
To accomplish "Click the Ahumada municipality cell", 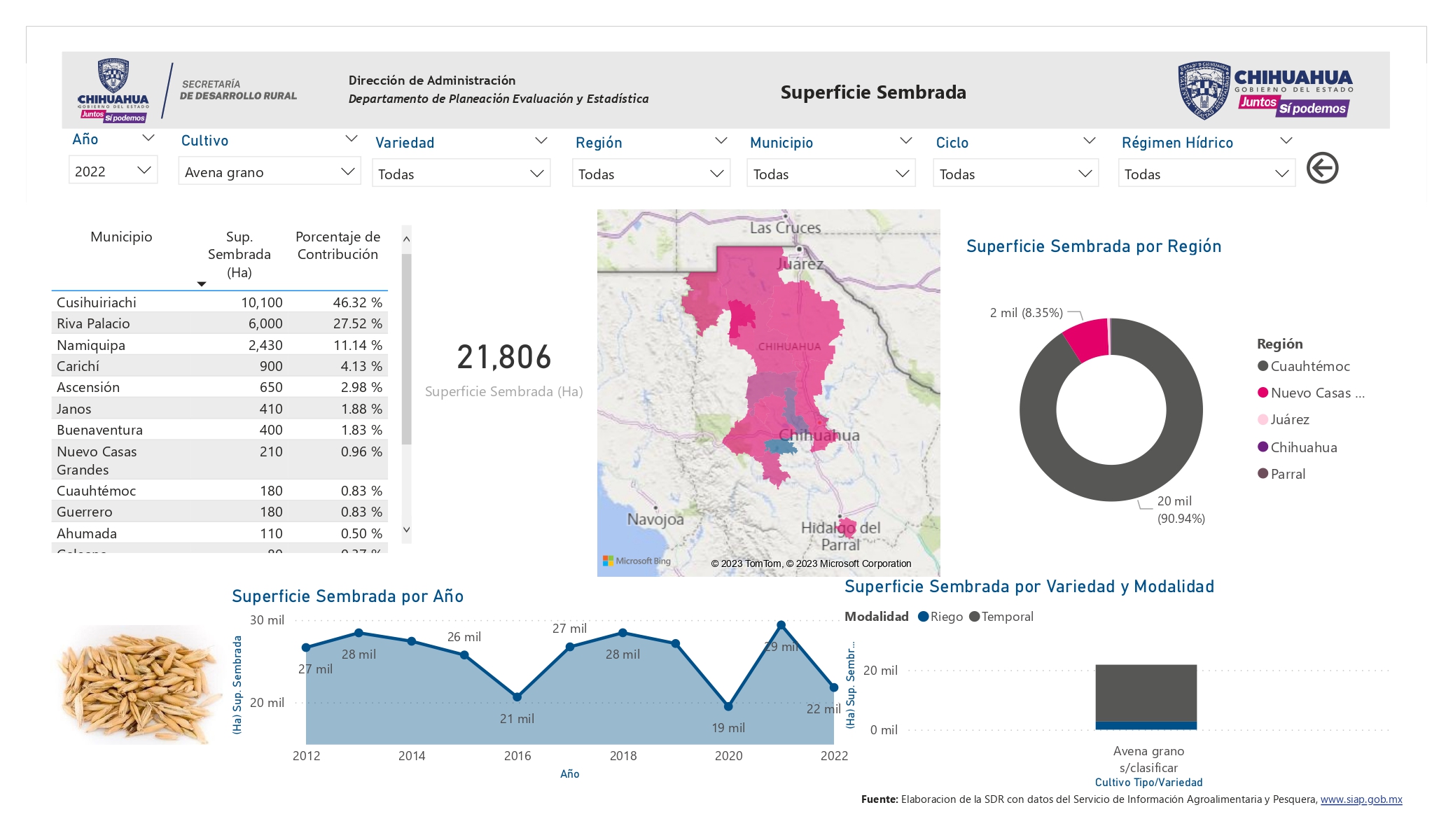I will [x=87, y=533].
